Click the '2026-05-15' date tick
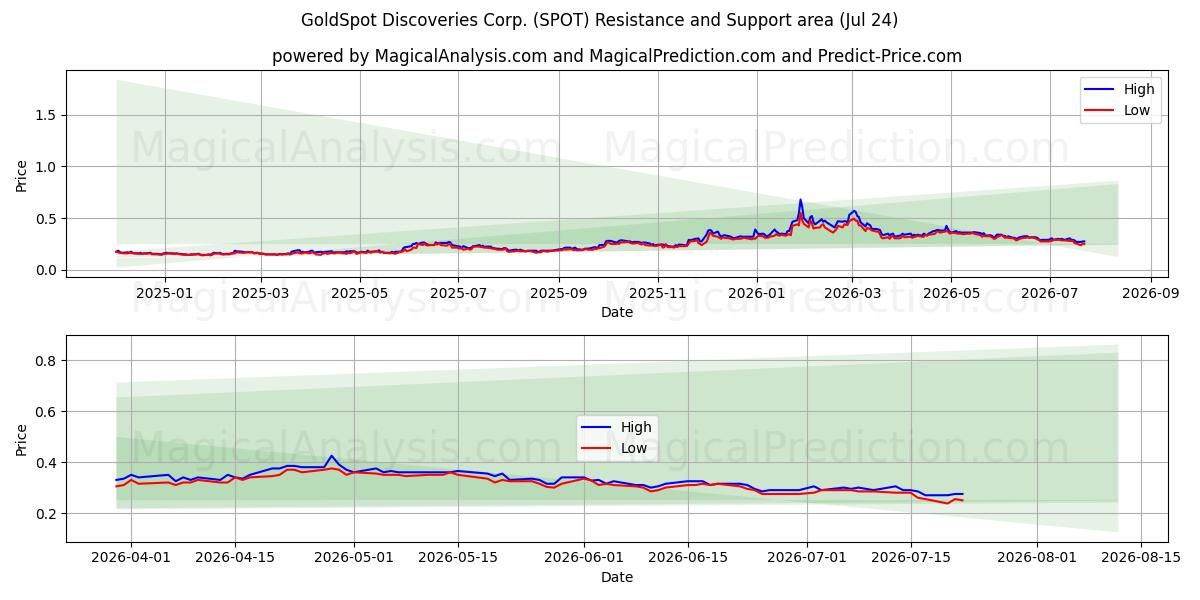1200x600 pixels. [458, 558]
